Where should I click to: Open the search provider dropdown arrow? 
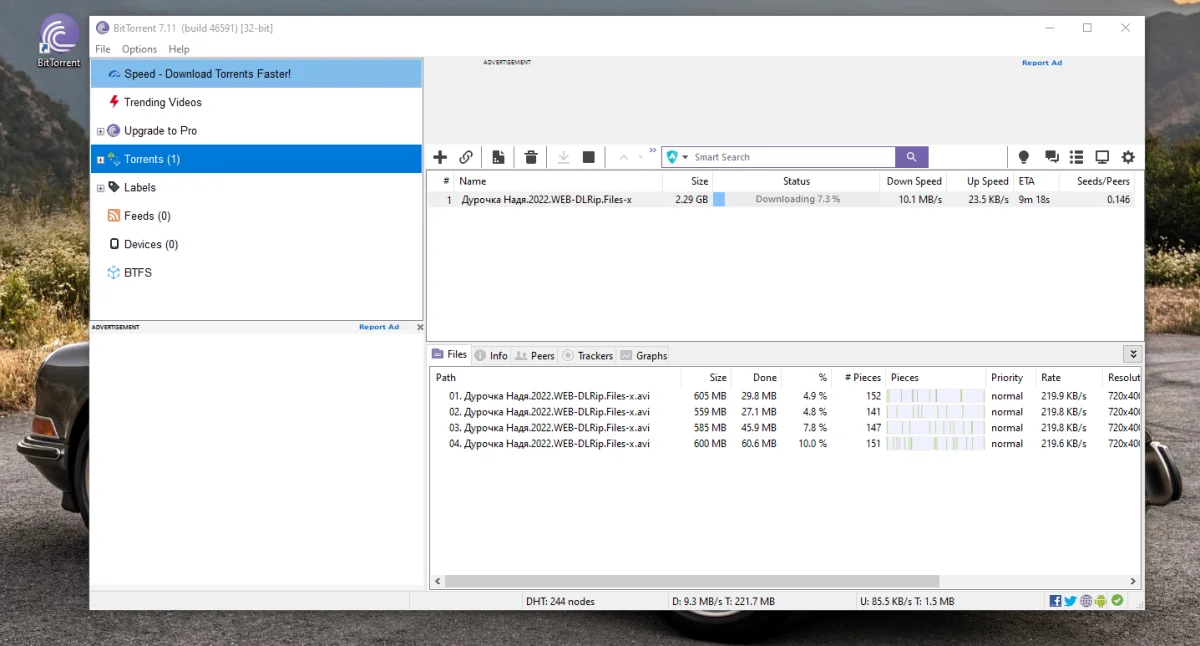click(685, 157)
